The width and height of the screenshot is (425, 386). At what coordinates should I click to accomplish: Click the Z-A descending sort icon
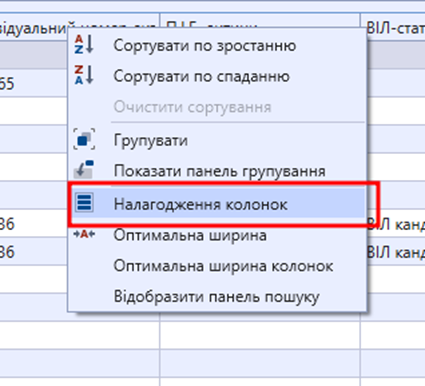tap(84, 75)
